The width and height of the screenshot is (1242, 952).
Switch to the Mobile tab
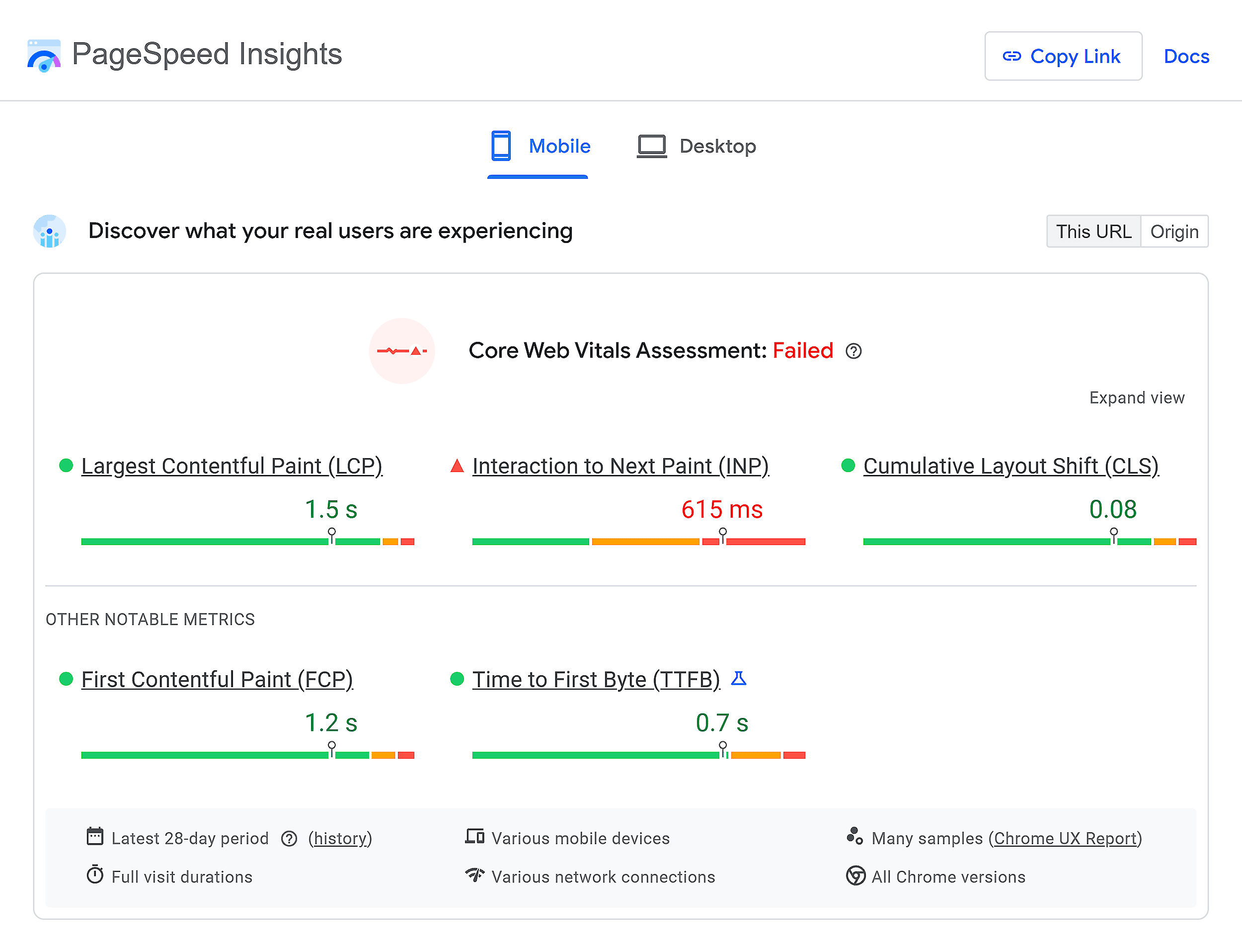coord(560,146)
